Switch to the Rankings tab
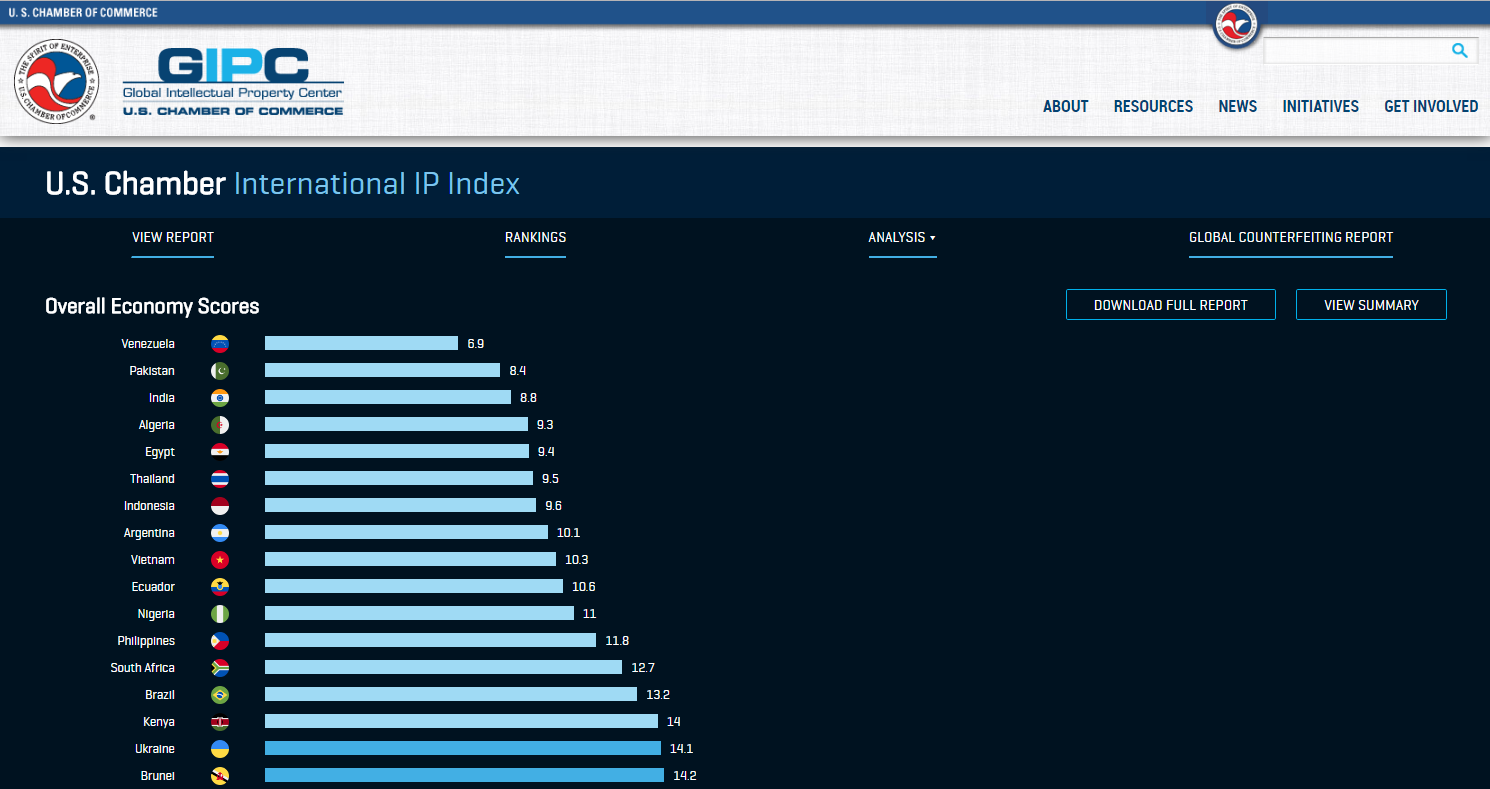The width and height of the screenshot is (1490, 789). [x=535, y=238]
